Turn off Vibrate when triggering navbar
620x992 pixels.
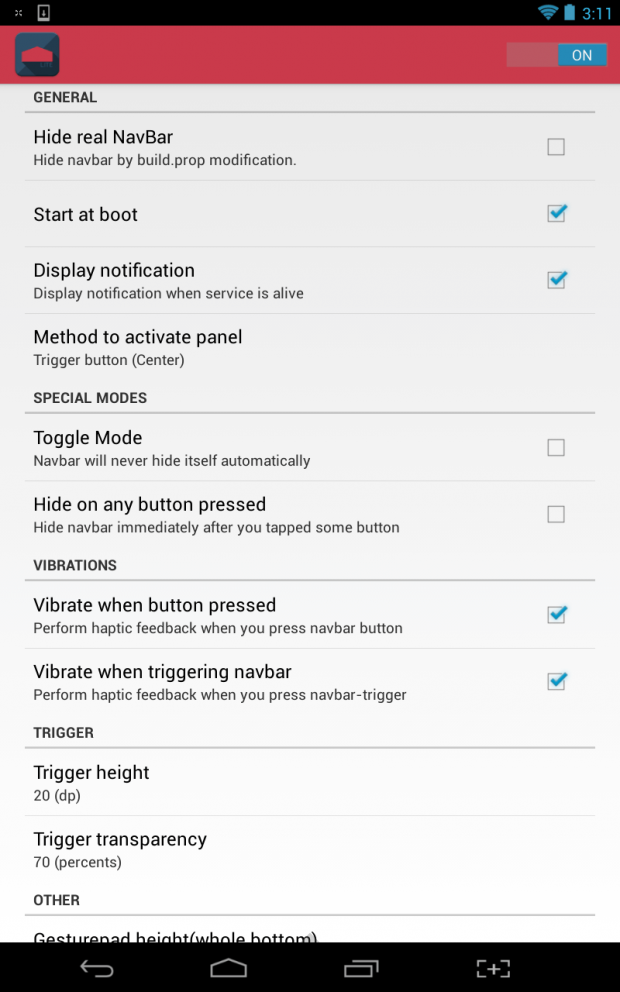556,681
